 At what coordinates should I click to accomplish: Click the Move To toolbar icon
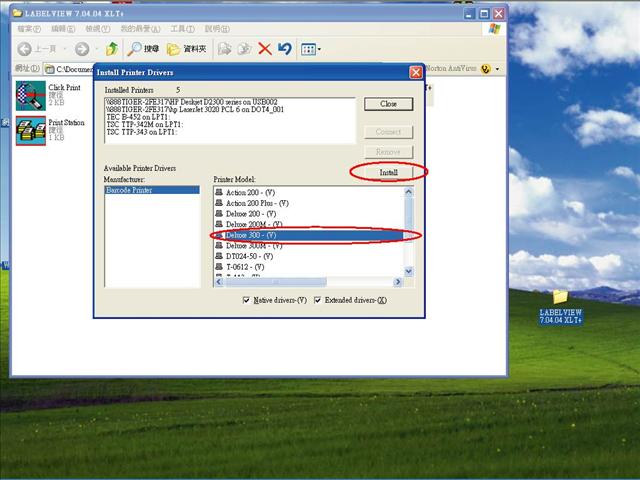click(224, 49)
